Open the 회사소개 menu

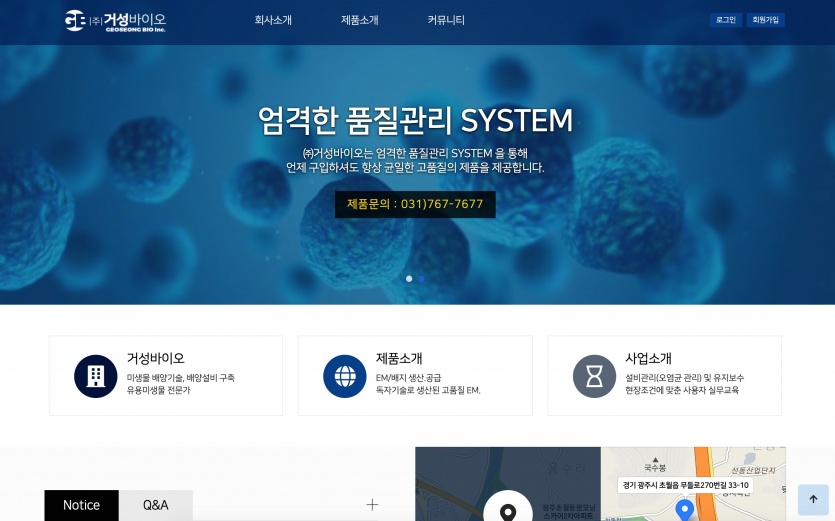(273, 20)
